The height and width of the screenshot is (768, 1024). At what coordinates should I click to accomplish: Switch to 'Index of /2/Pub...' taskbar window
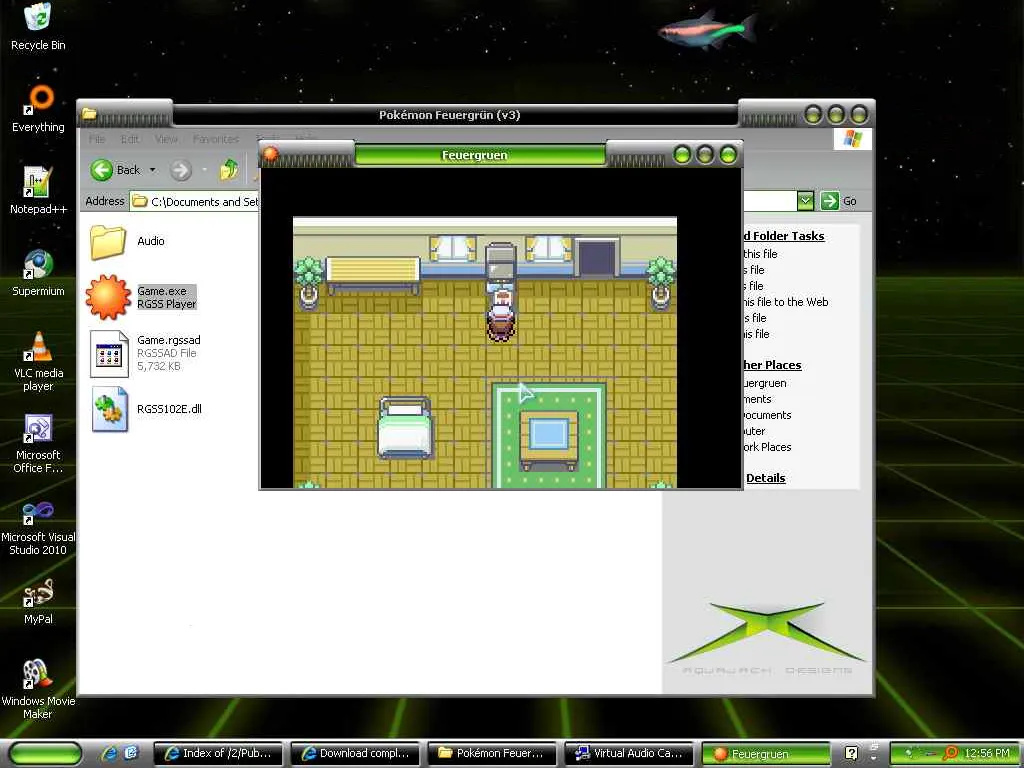coord(219,753)
